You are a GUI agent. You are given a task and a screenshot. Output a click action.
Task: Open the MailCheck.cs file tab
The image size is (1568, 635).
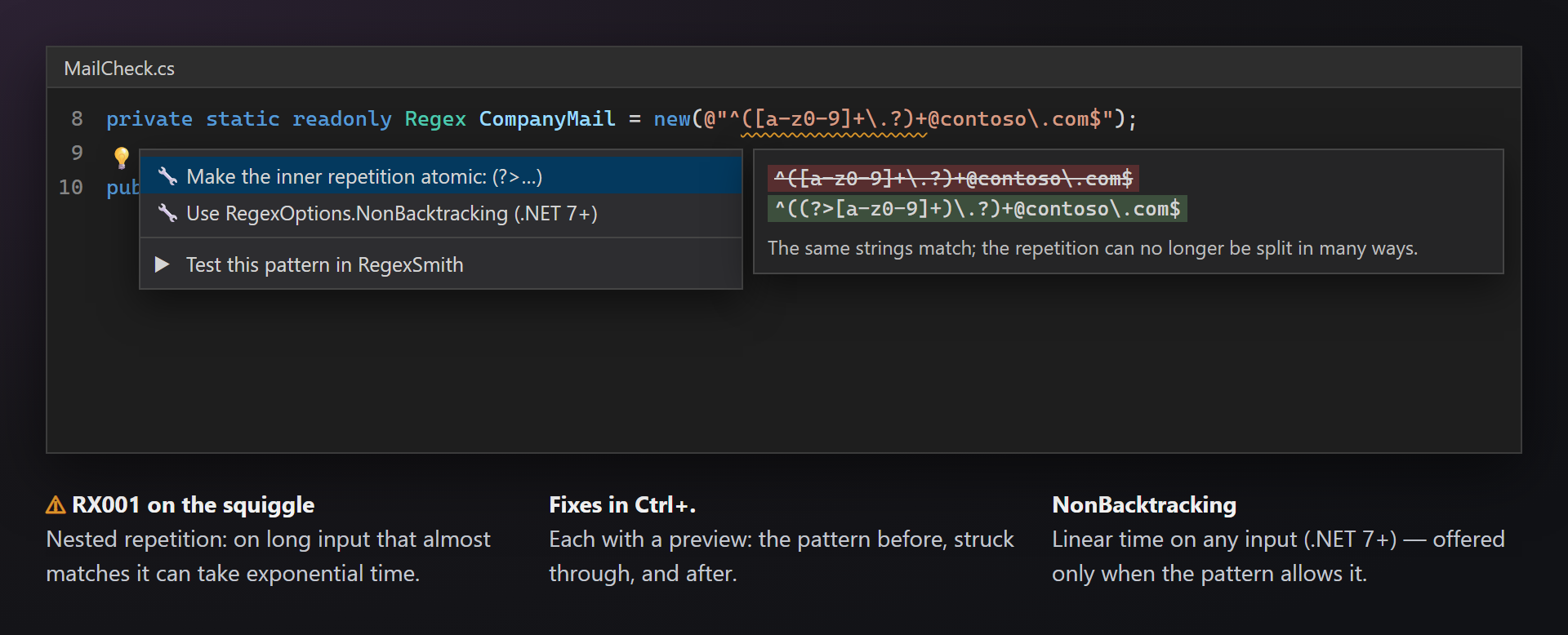119,69
